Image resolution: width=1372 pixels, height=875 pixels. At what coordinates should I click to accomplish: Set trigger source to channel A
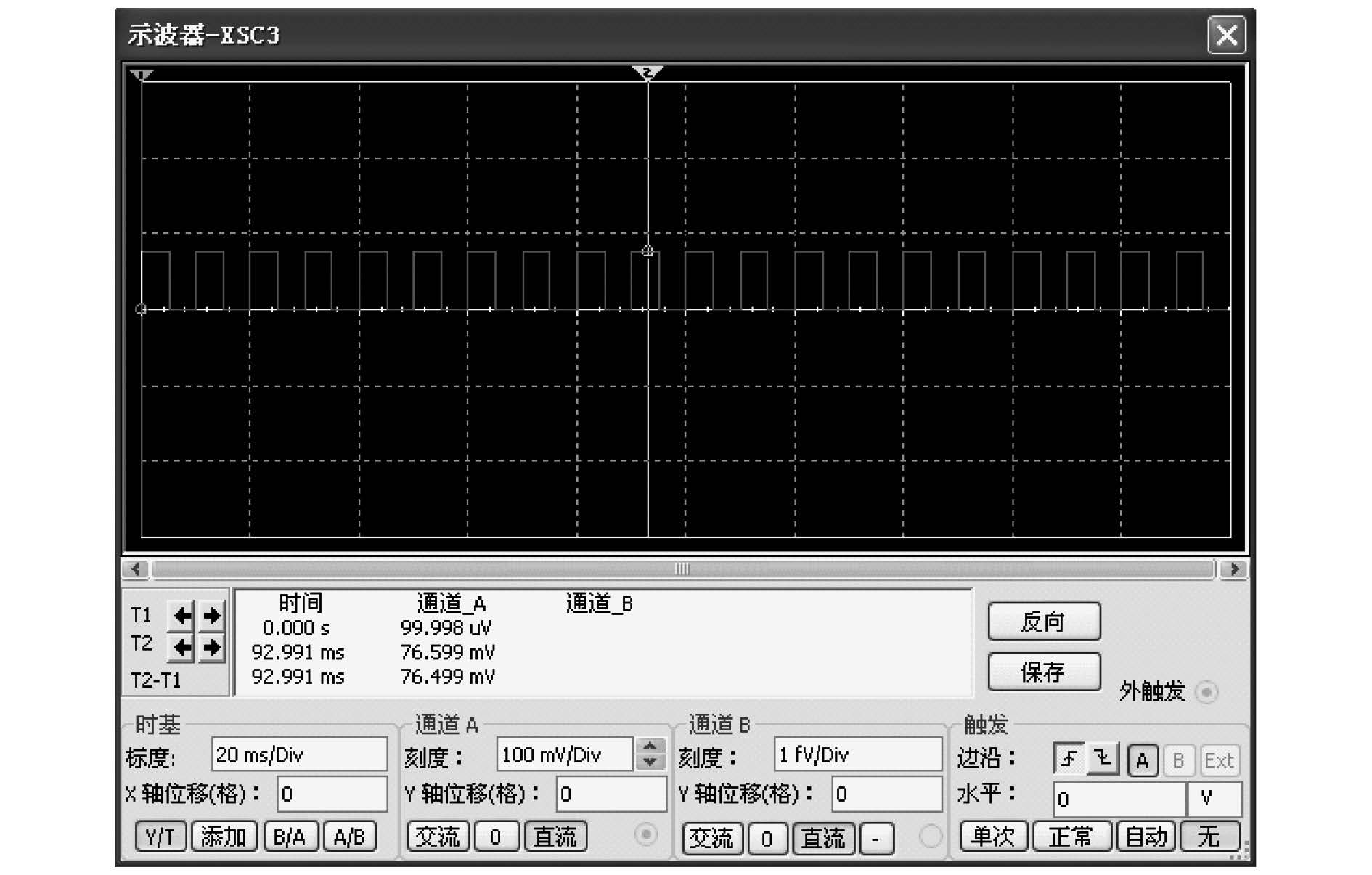(1142, 760)
